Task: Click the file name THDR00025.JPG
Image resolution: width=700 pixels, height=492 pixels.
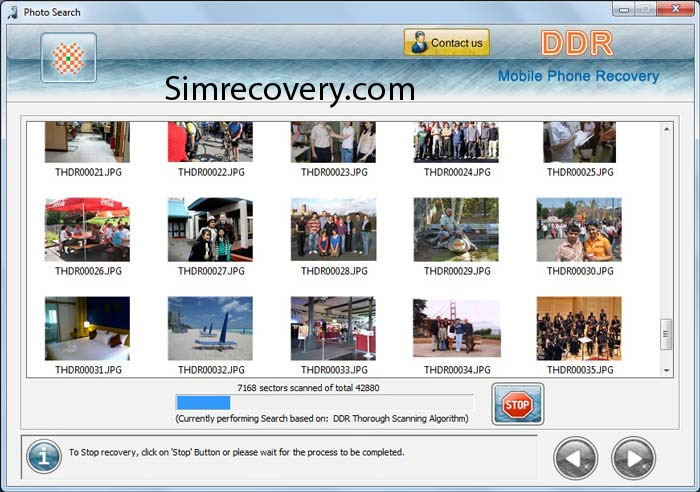Action: point(580,172)
